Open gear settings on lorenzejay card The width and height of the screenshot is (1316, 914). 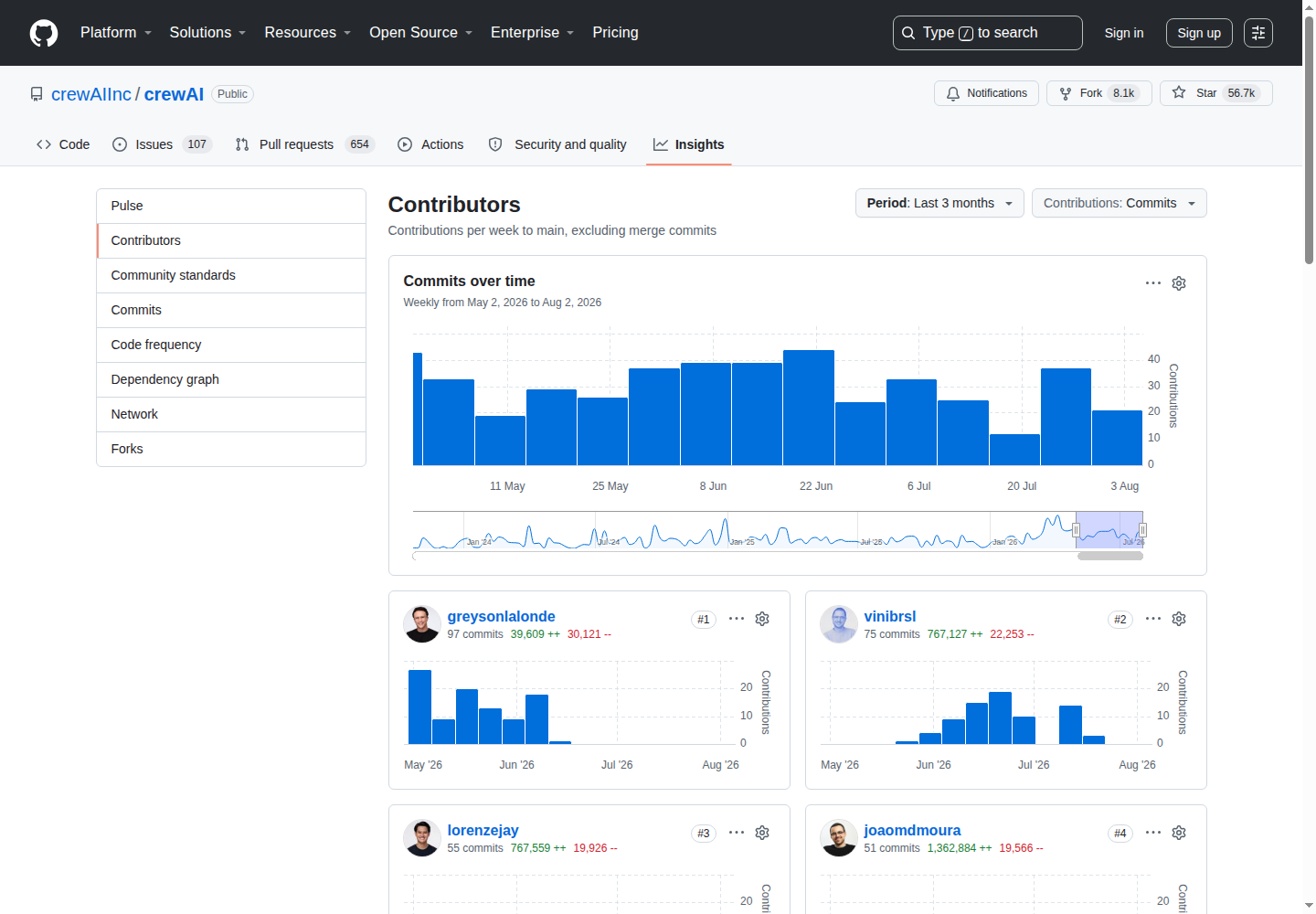tap(762, 833)
